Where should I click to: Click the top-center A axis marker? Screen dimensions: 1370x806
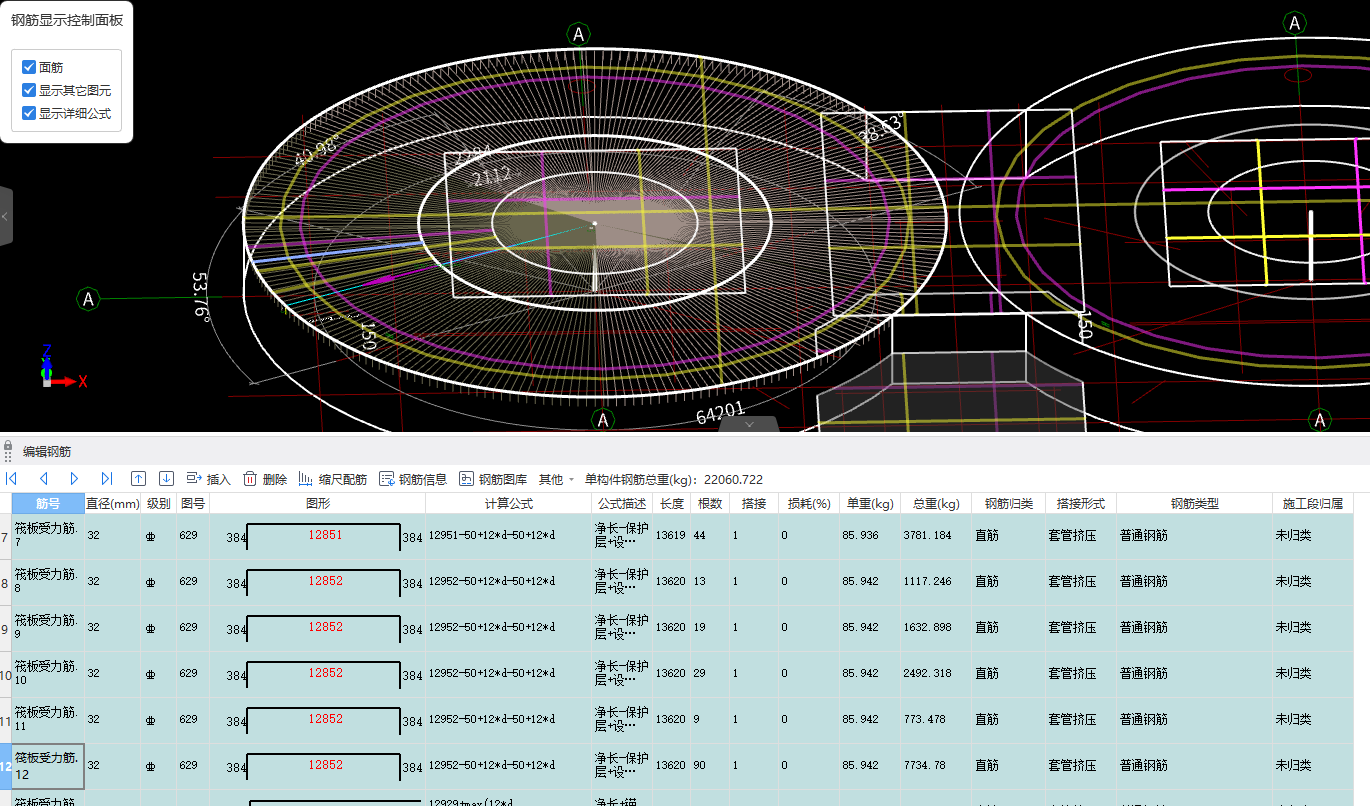578,34
